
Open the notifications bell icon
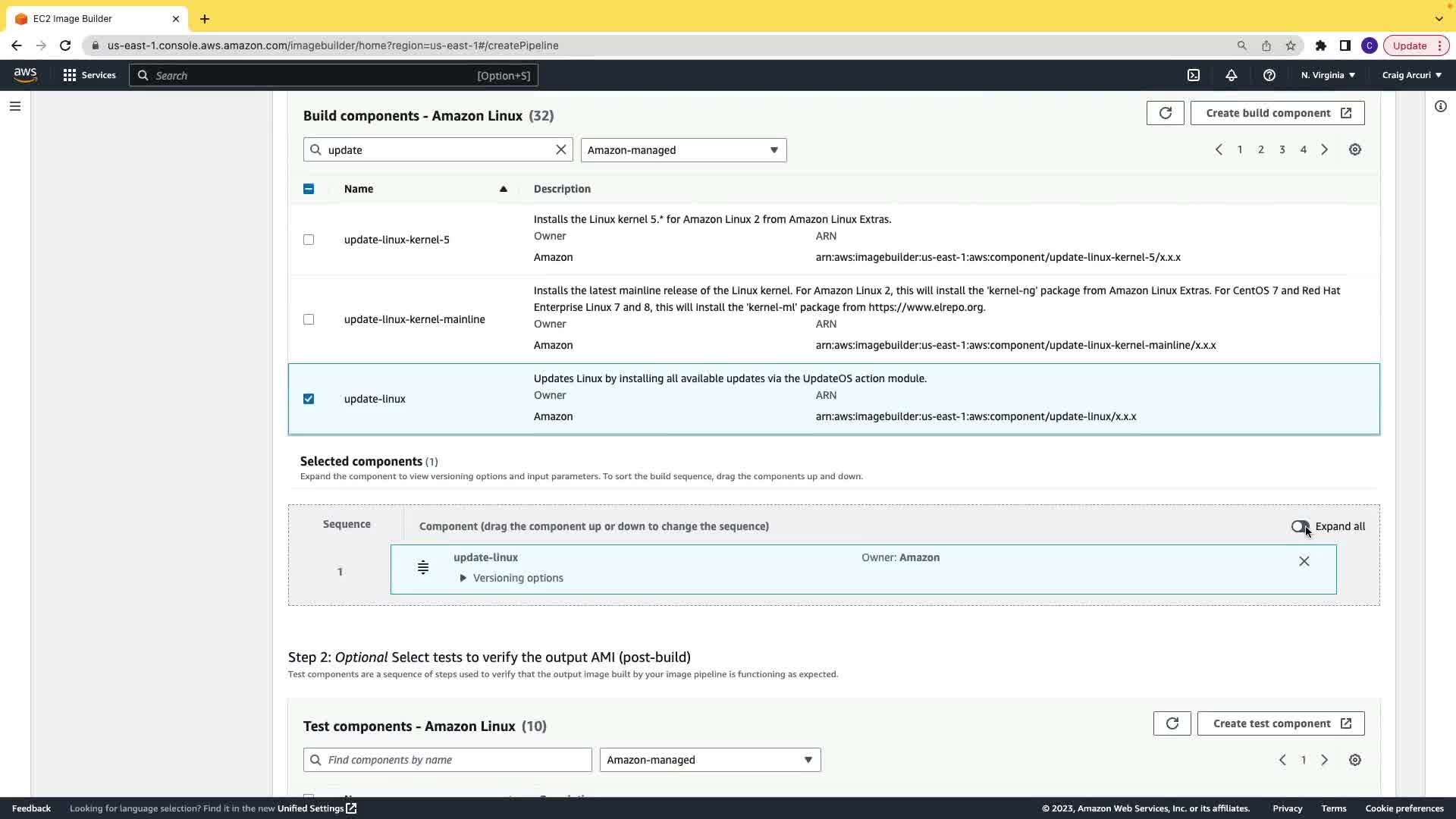(x=1232, y=75)
